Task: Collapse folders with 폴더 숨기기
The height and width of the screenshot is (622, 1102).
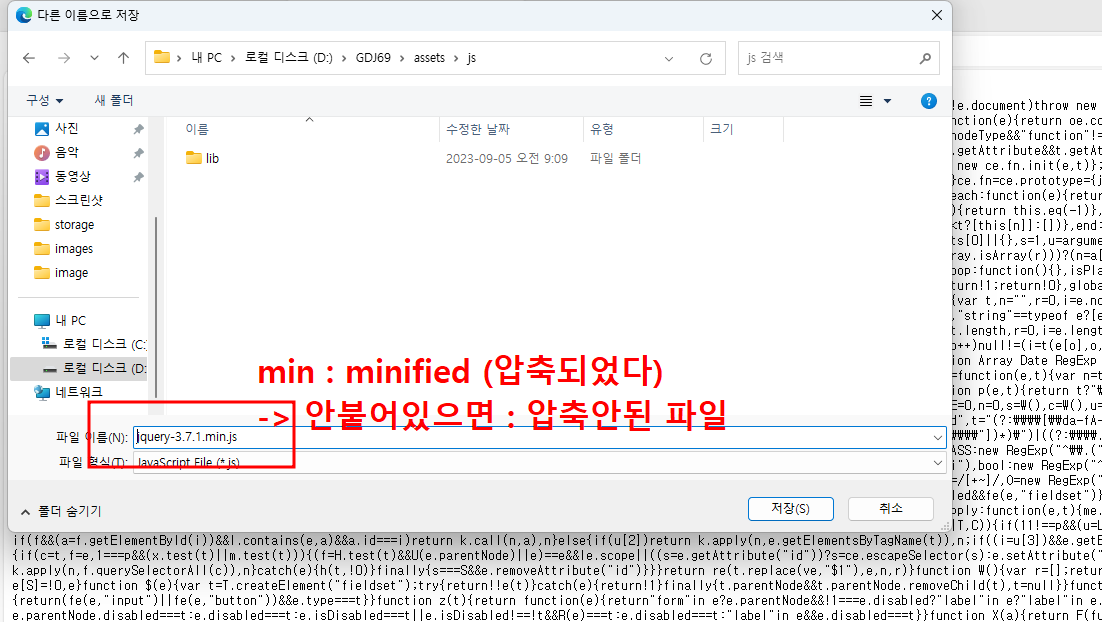Action: 61,512
